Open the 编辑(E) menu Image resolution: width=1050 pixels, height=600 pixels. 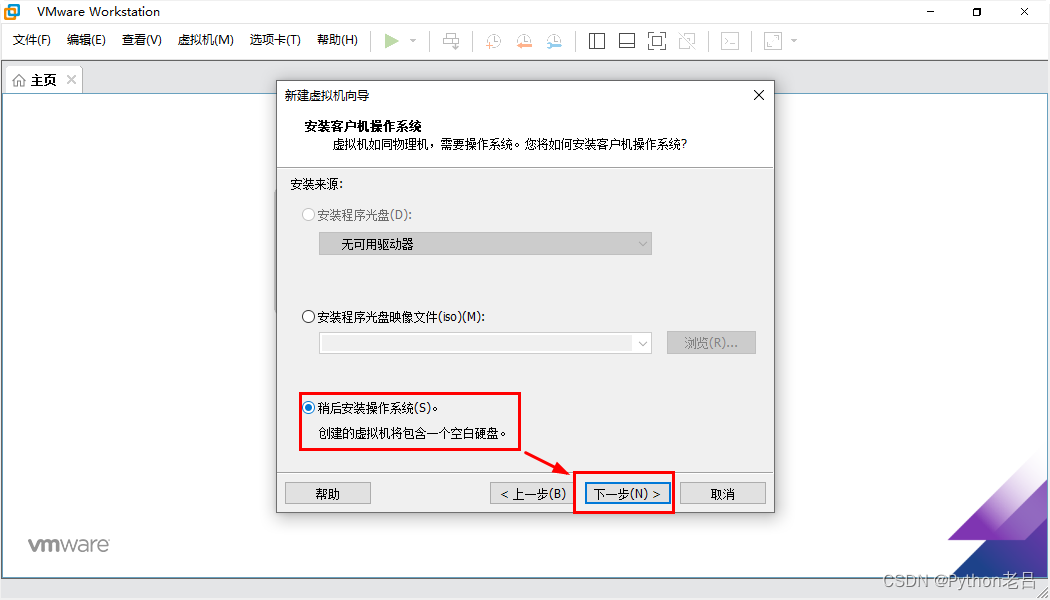[86, 40]
